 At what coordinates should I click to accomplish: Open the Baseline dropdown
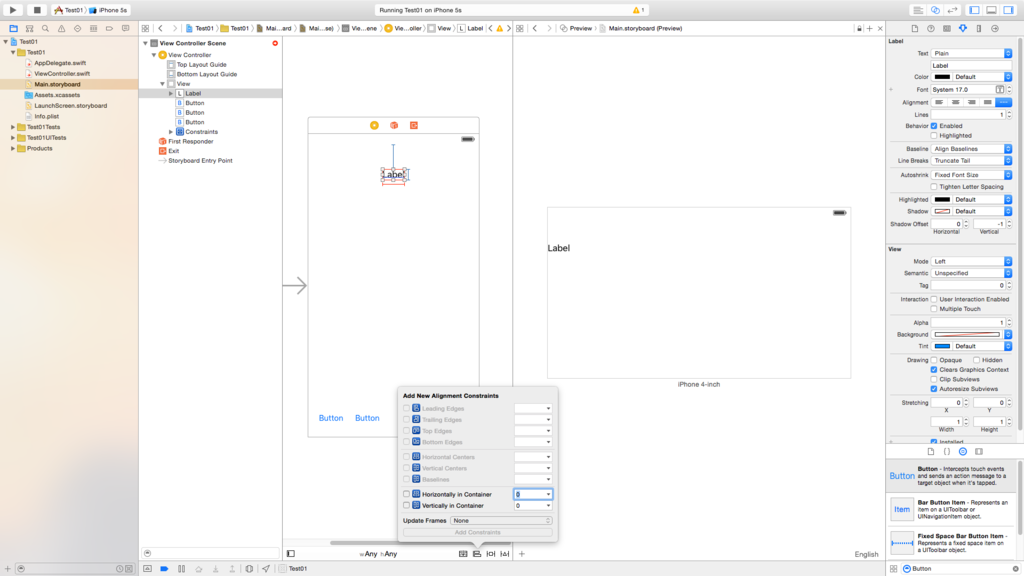(x=971, y=149)
